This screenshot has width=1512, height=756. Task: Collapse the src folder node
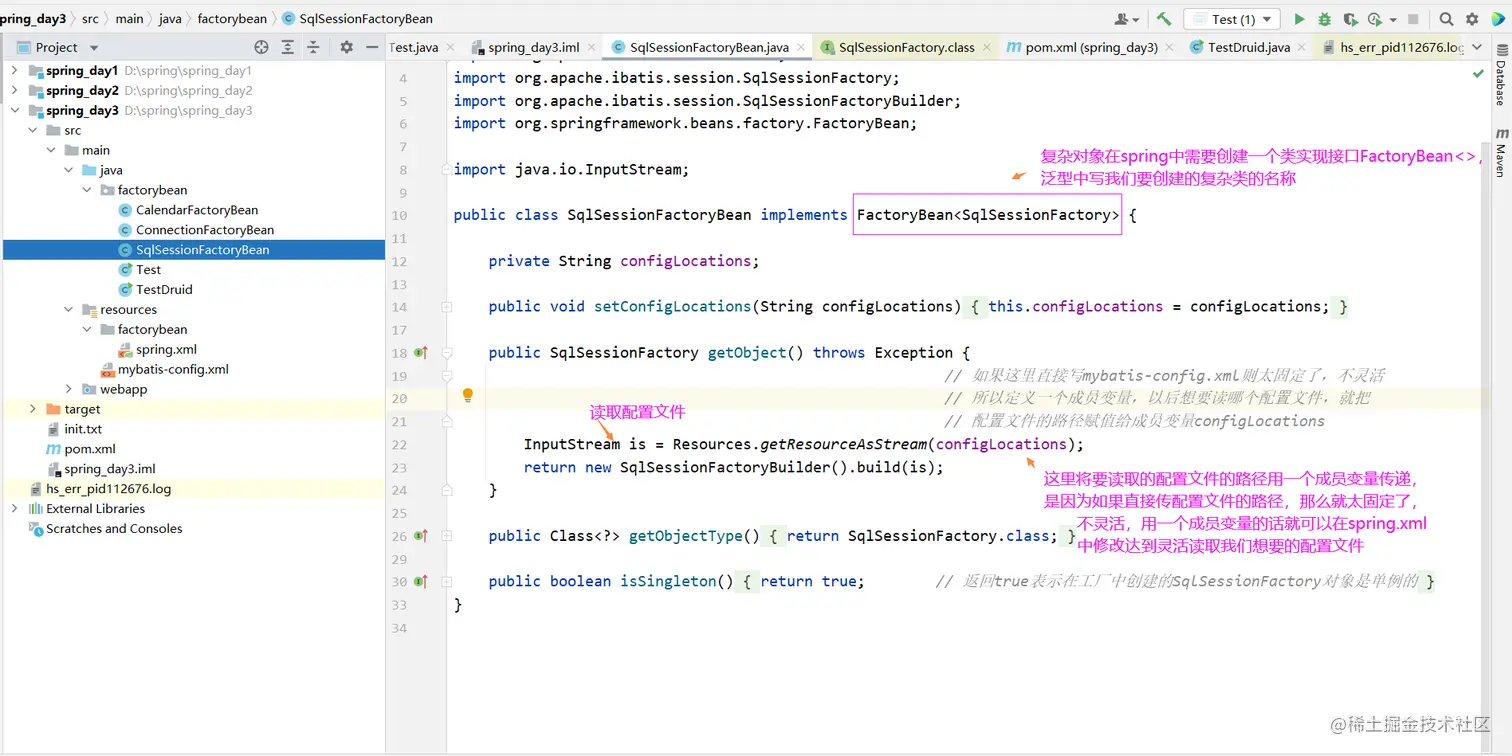[32, 131]
